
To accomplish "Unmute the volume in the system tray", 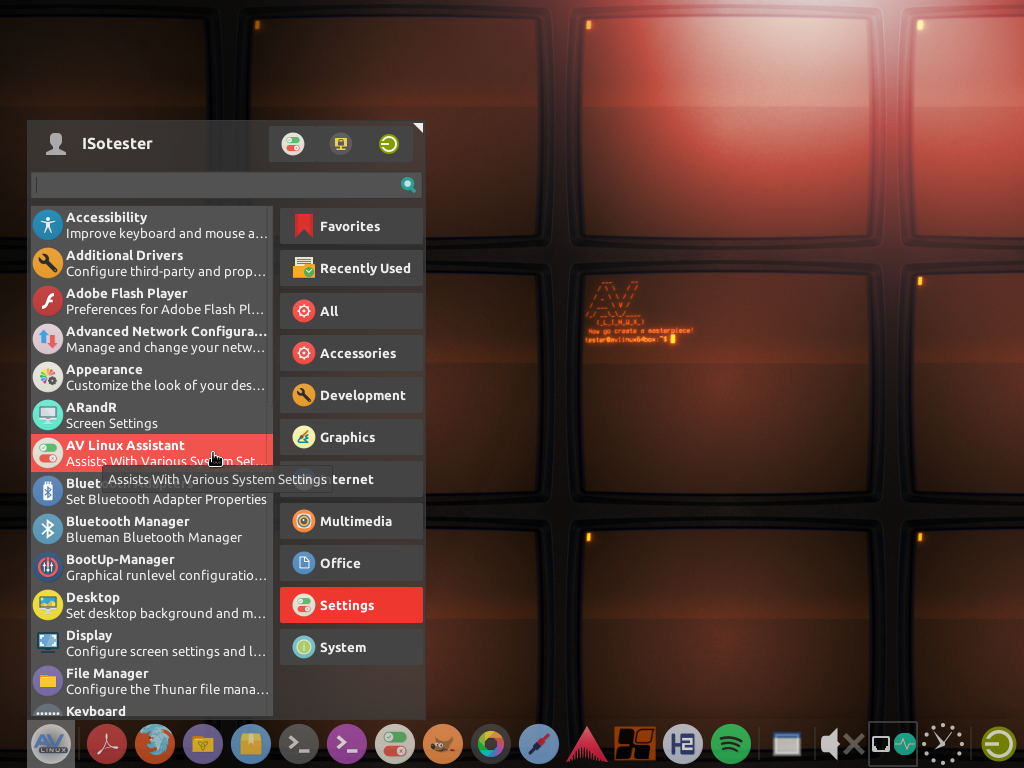I will coord(841,745).
